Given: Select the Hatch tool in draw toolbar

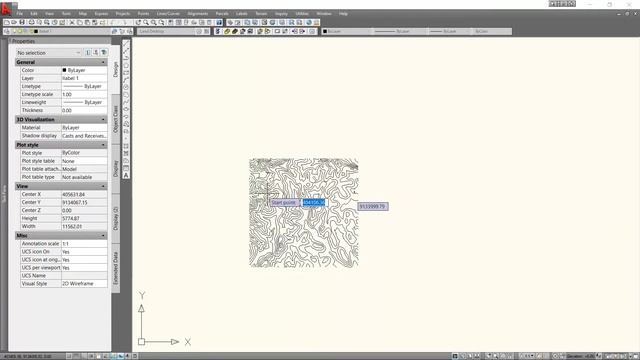Looking at the screenshot, I should click(126, 146).
